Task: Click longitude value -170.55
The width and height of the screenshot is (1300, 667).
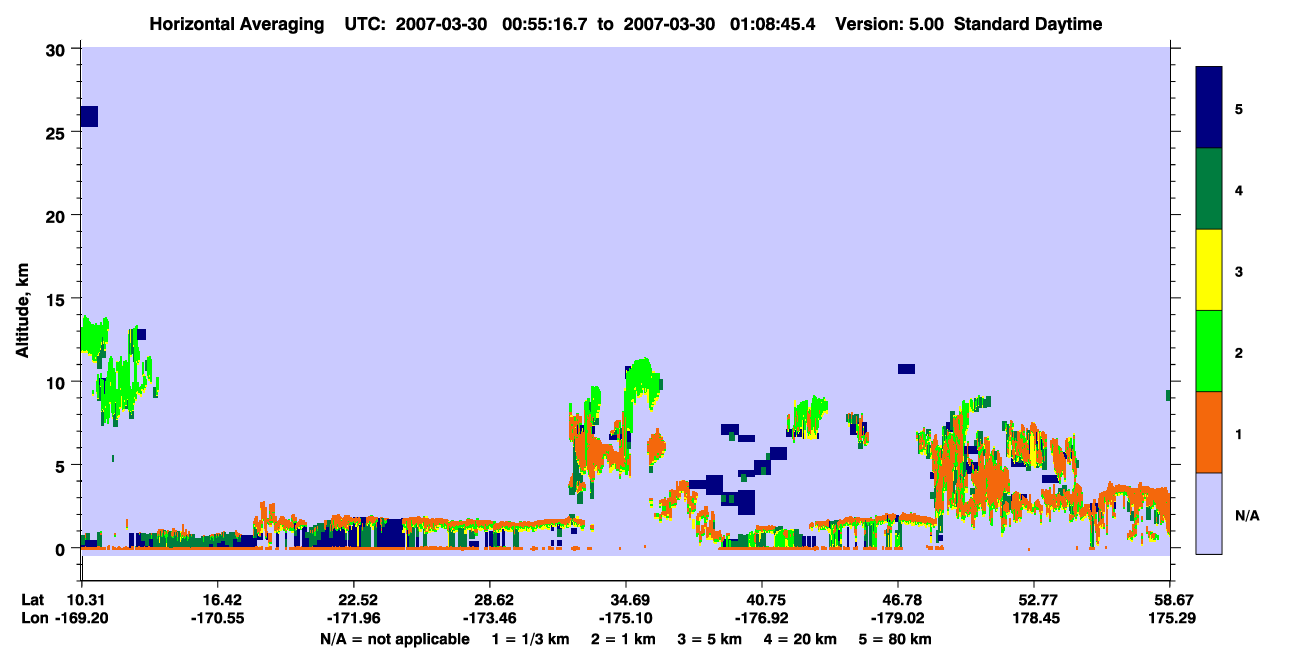Action: pos(218,619)
